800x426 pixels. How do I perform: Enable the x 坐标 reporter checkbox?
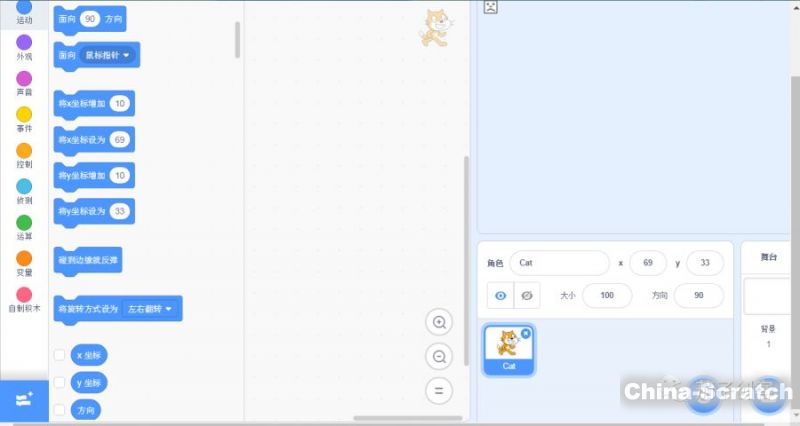pyautogui.click(x=60, y=355)
